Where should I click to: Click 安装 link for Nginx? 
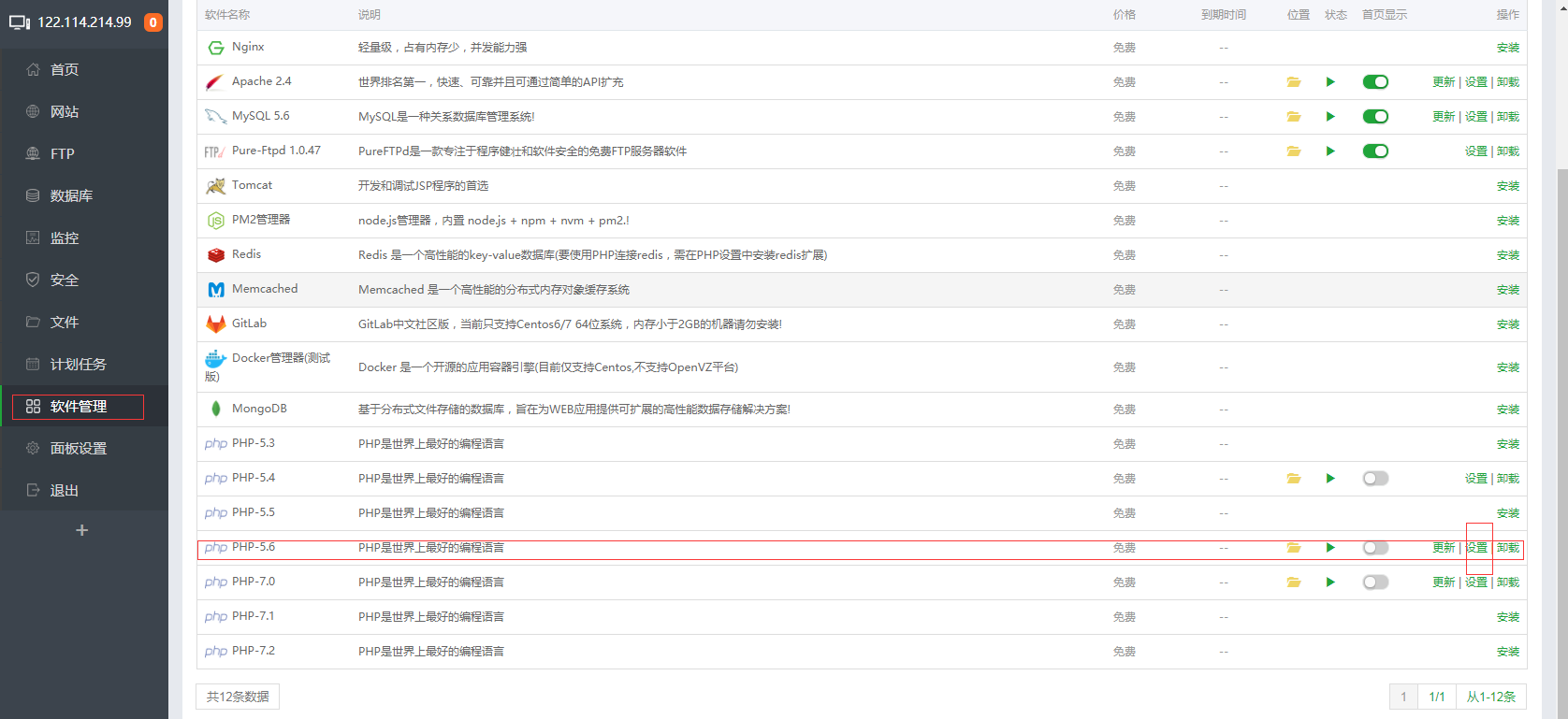pyautogui.click(x=1507, y=48)
